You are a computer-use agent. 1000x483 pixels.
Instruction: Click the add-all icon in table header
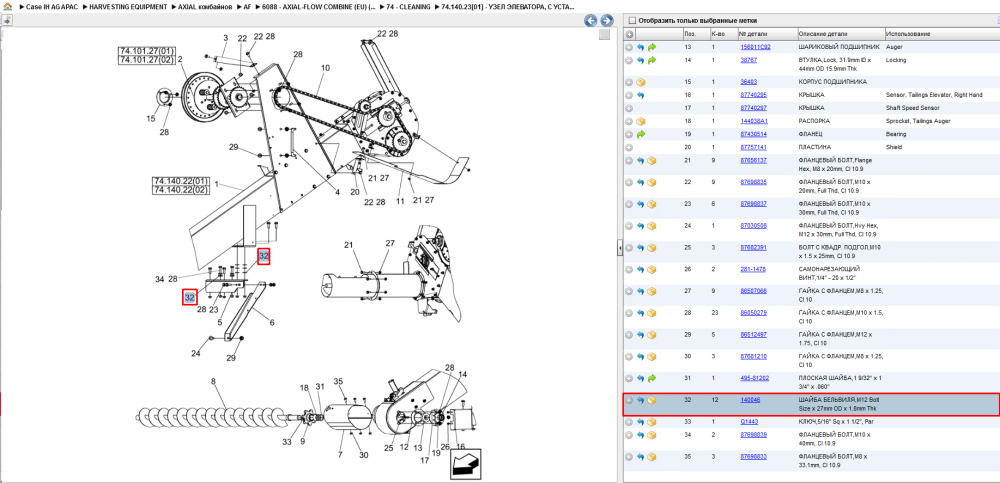pyautogui.click(x=629, y=34)
